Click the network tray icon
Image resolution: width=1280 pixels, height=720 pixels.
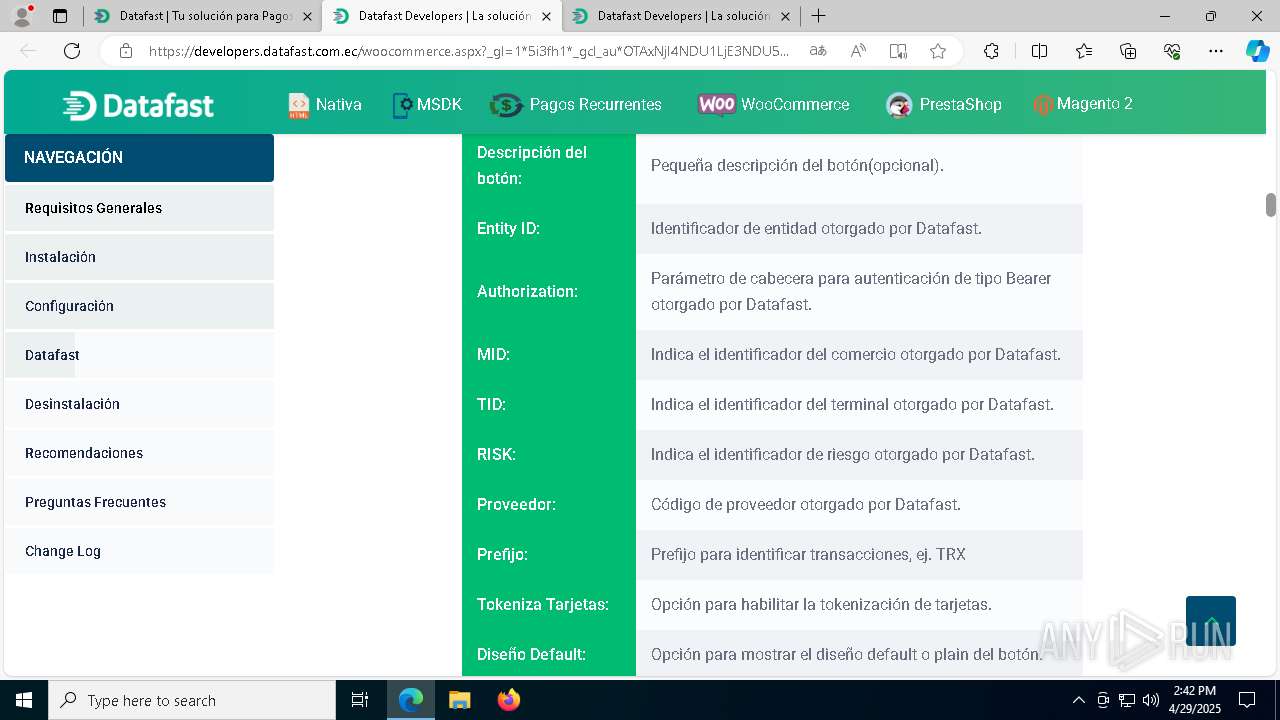1127,700
